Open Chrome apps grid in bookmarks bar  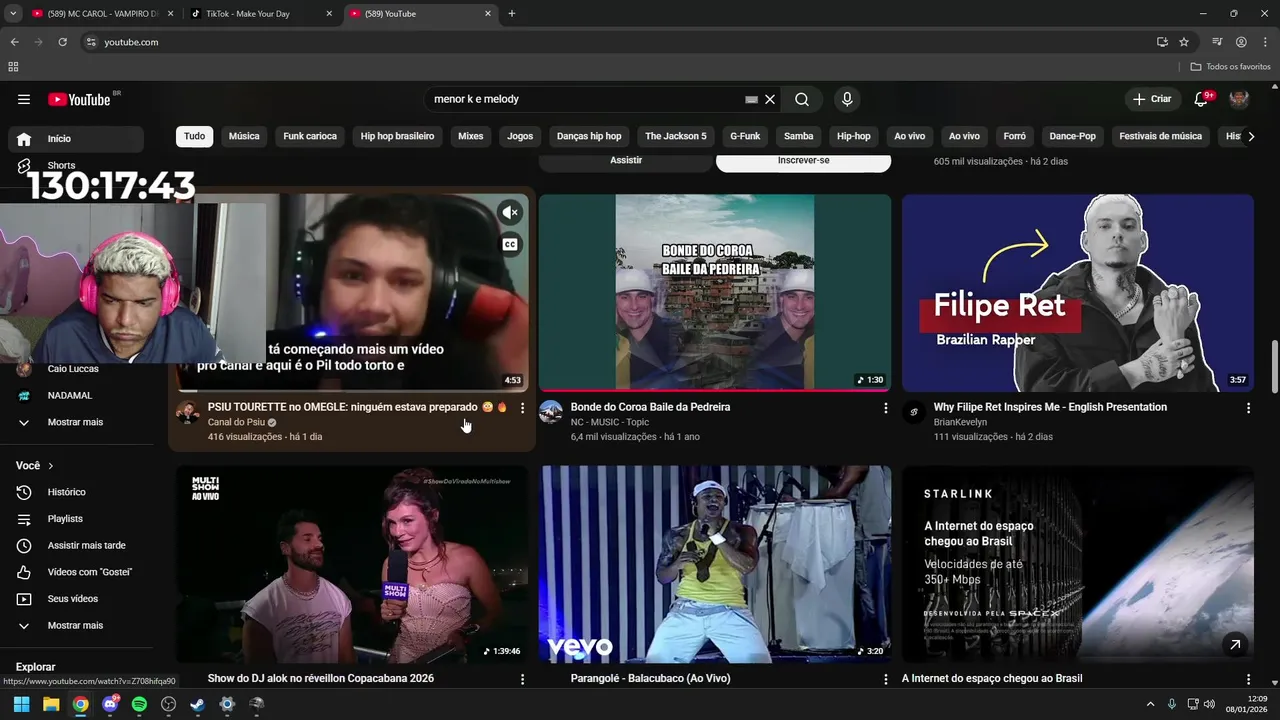13,67
